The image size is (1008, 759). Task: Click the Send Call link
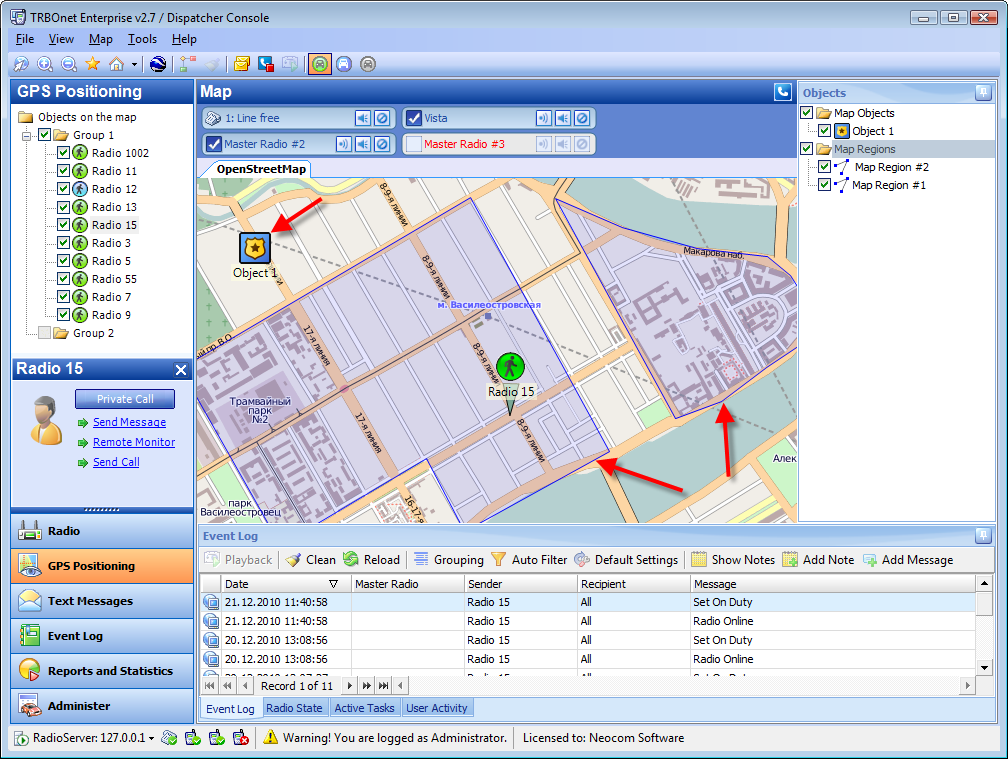pyautogui.click(x=116, y=462)
